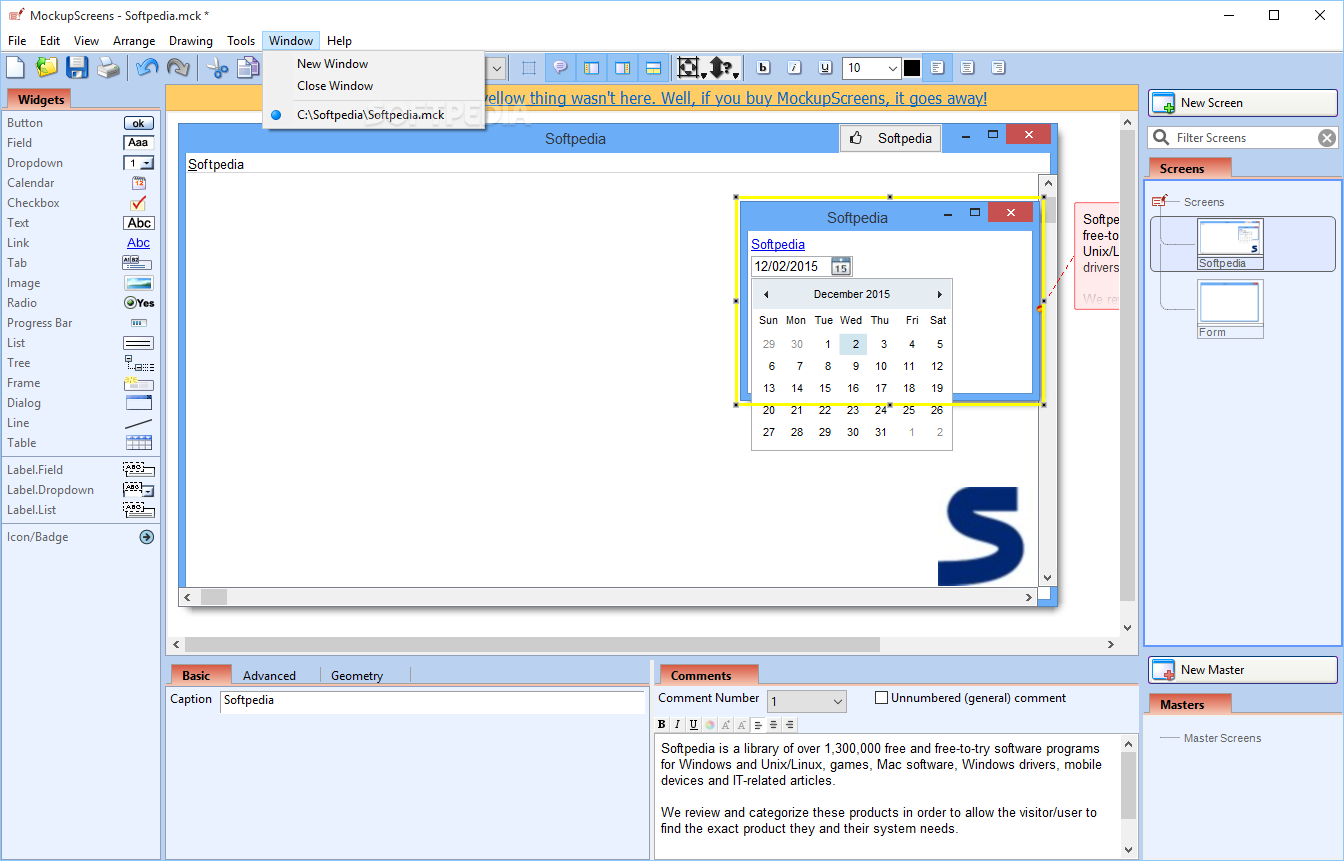The image size is (1344, 861).
Task: Select the Tab widget
Action: 80,263
